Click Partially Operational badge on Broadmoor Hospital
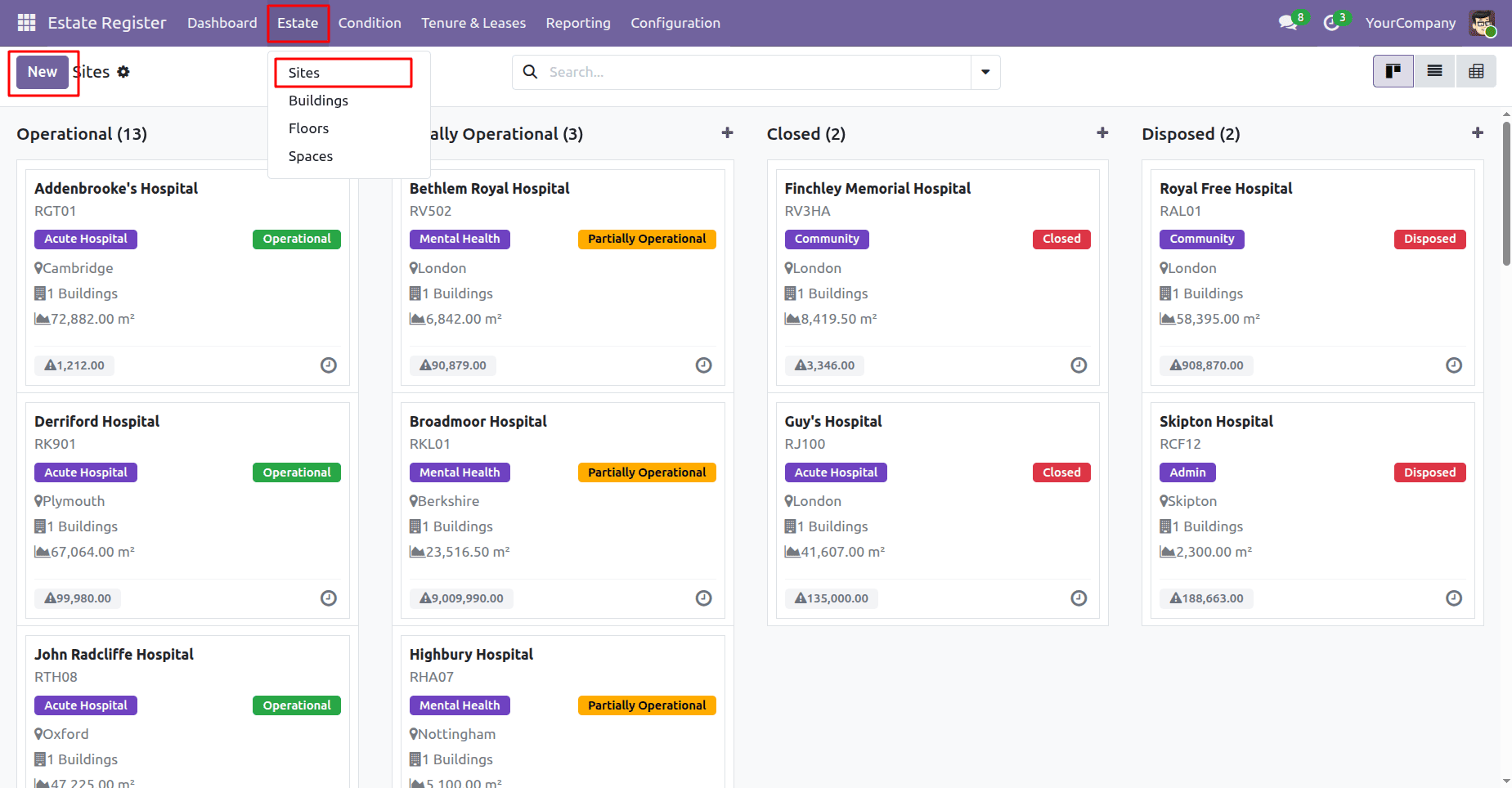This screenshot has height=788, width=1512. pyautogui.click(x=647, y=472)
